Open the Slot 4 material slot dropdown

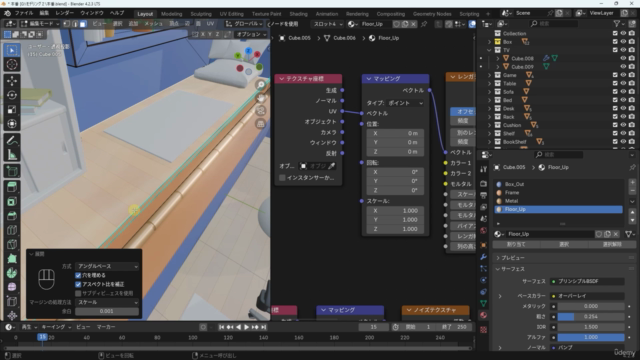(328, 24)
